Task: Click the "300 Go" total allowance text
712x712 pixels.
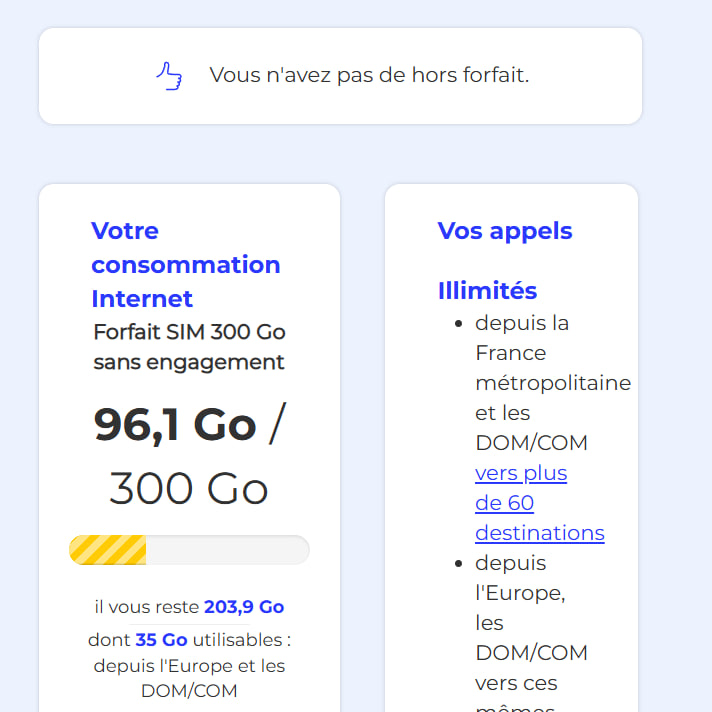Action: point(189,489)
